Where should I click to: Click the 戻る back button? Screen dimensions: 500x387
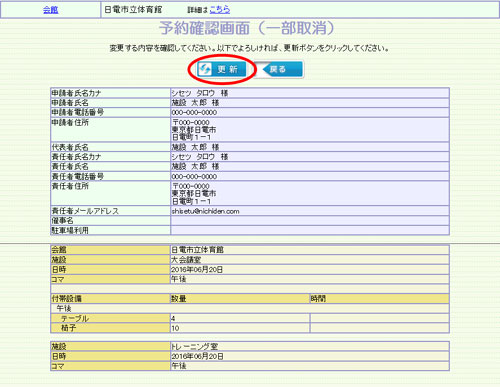[280, 69]
